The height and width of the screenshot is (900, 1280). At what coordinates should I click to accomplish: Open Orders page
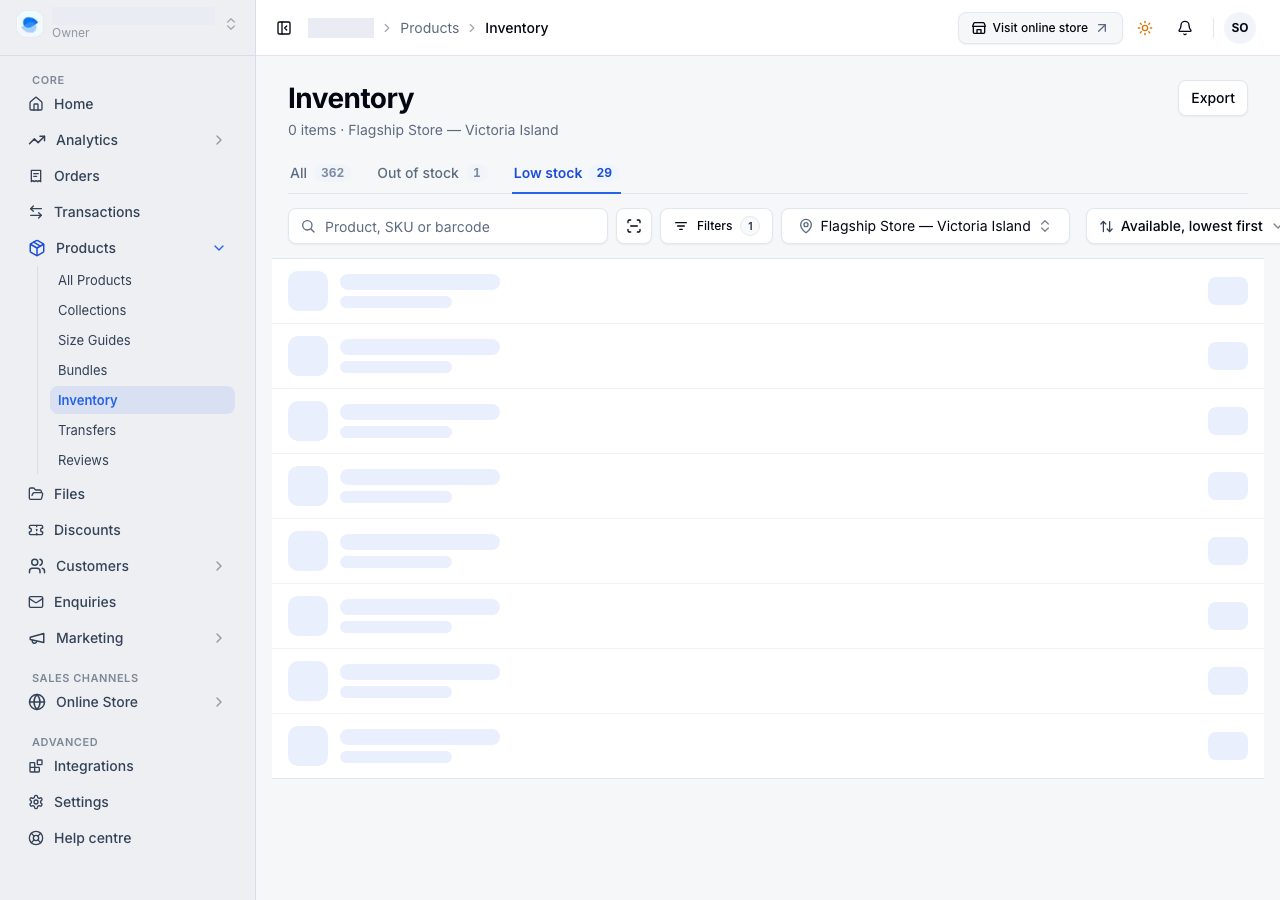127,176
